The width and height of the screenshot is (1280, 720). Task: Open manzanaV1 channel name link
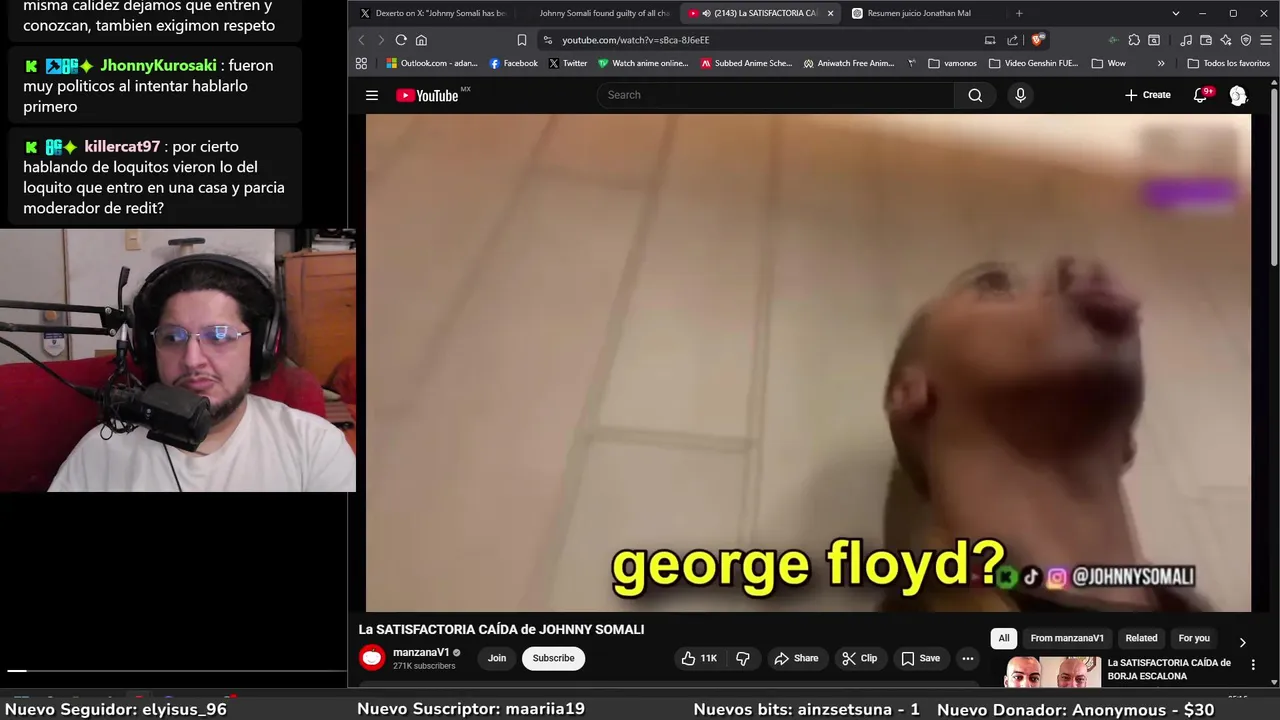(x=421, y=652)
